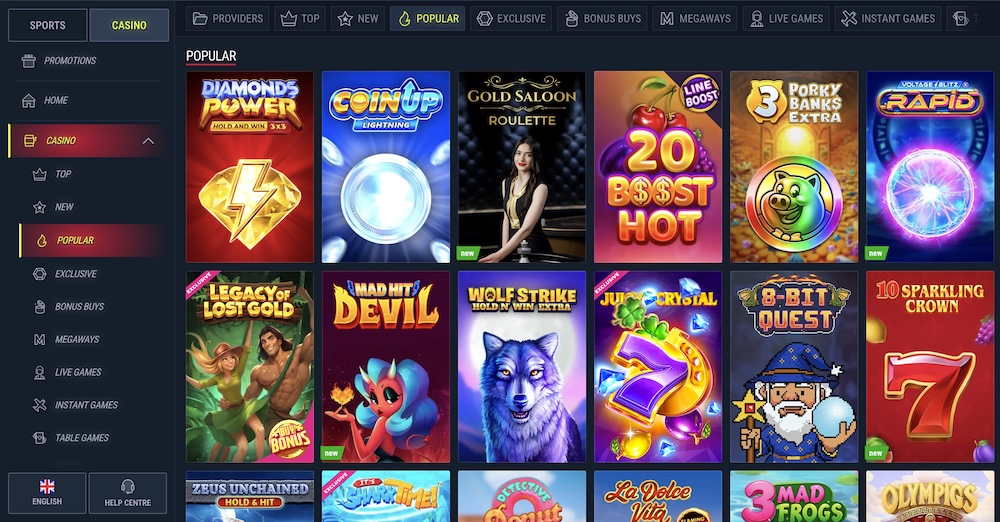Open Table Games via its sidebar icon
Screen dimensions: 1000x522
[40, 438]
